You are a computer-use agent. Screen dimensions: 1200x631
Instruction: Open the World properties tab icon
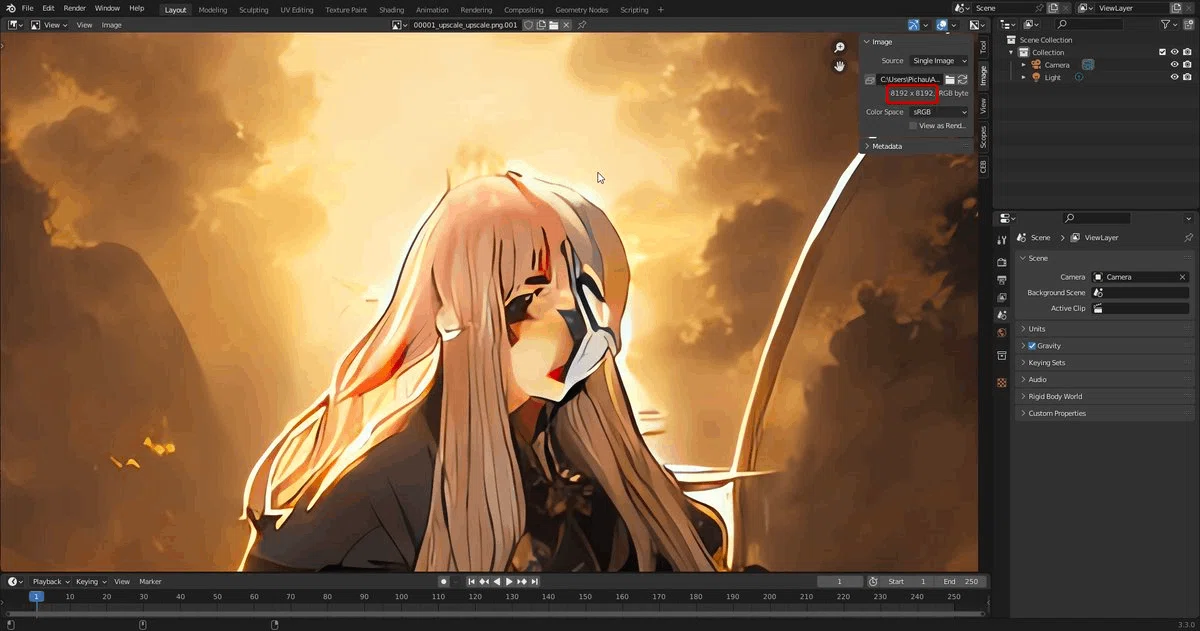[x=1002, y=333]
